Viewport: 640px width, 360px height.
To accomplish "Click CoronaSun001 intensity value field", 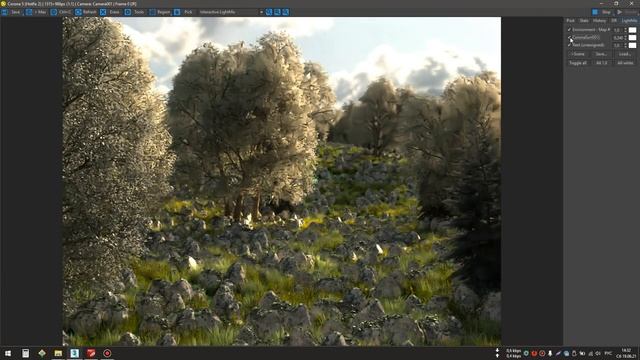I will (x=618, y=38).
